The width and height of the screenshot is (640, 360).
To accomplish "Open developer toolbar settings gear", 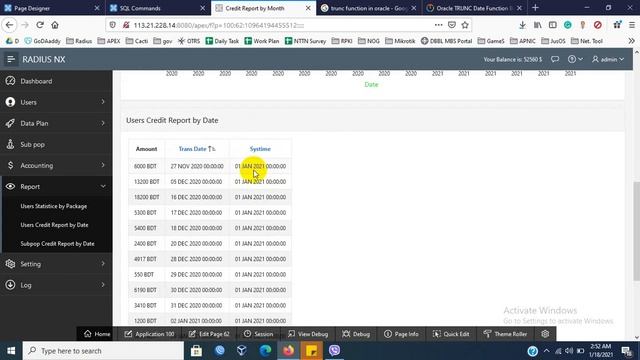I will [x=545, y=334].
